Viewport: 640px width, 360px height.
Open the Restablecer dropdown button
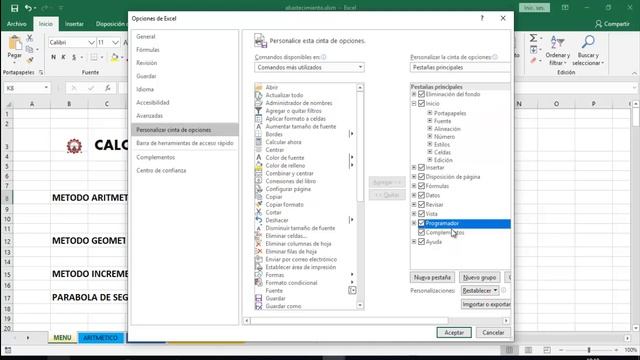coord(480,290)
